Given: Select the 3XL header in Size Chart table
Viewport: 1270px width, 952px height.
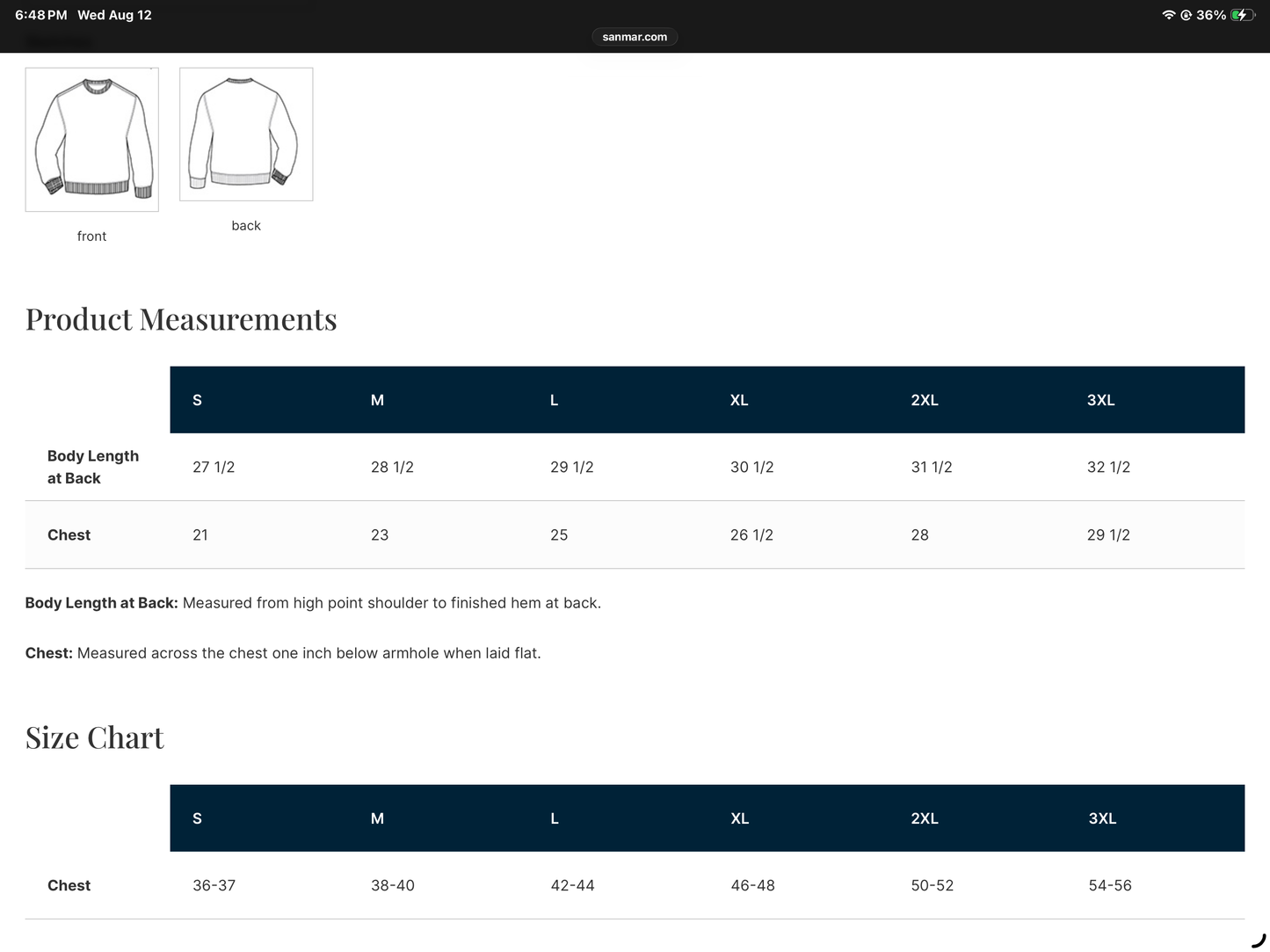Looking at the screenshot, I should coord(1102,818).
